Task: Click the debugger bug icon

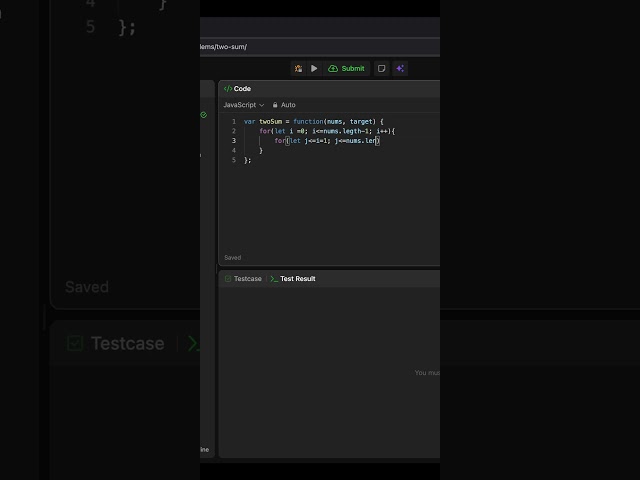Action: 298,69
